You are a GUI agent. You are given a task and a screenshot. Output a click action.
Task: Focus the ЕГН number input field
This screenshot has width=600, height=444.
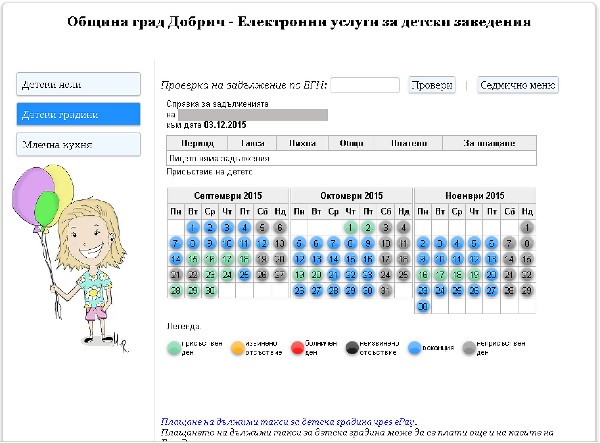(x=365, y=85)
